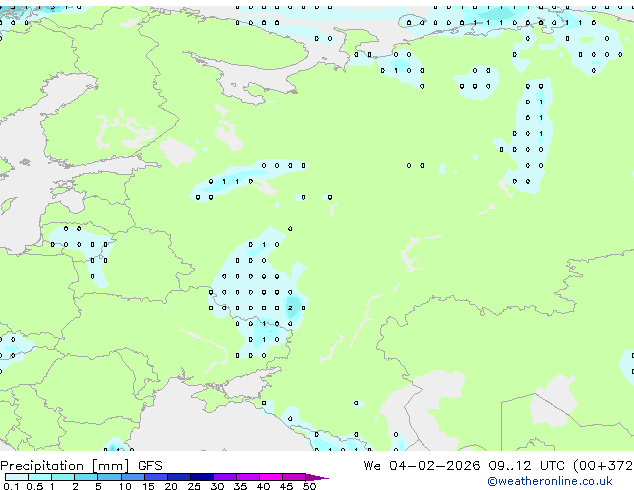Click the '2' precipitation value on the map
634x490 pixels.
click(290, 308)
